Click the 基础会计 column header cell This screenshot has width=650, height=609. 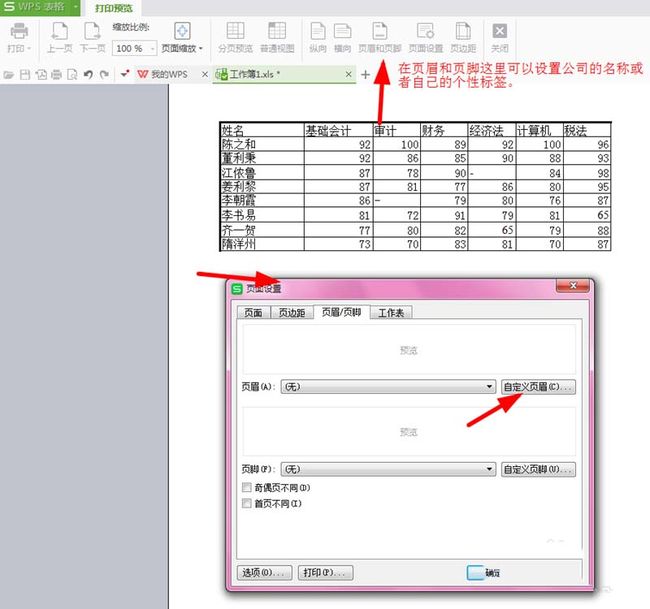338,130
